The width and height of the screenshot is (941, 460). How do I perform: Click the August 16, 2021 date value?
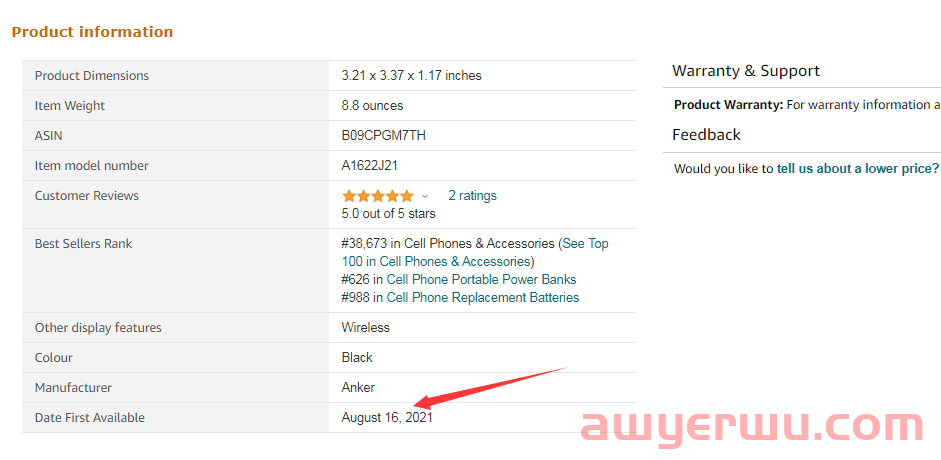pyautogui.click(x=387, y=417)
